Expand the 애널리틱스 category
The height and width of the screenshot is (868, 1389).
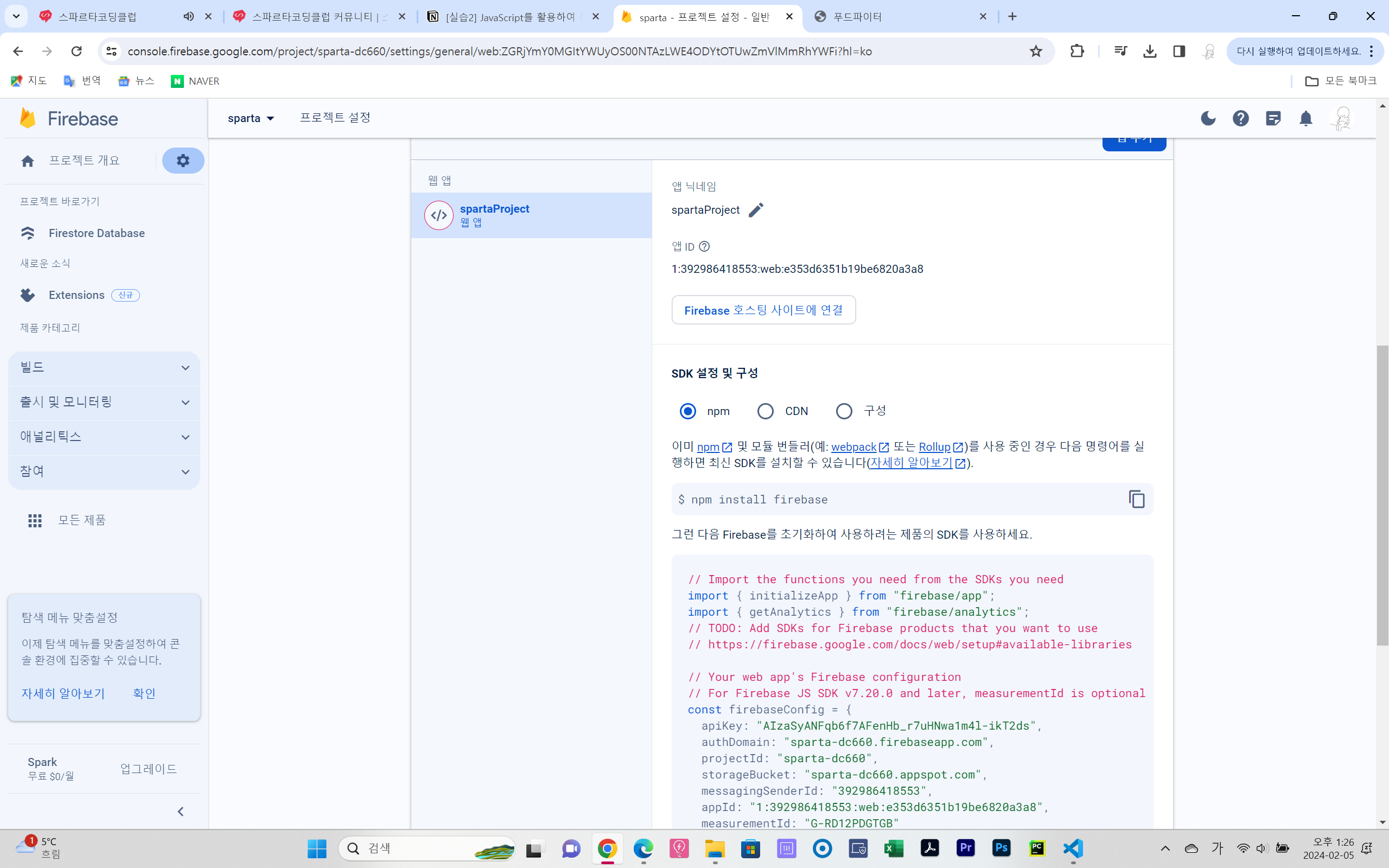point(104,437)
